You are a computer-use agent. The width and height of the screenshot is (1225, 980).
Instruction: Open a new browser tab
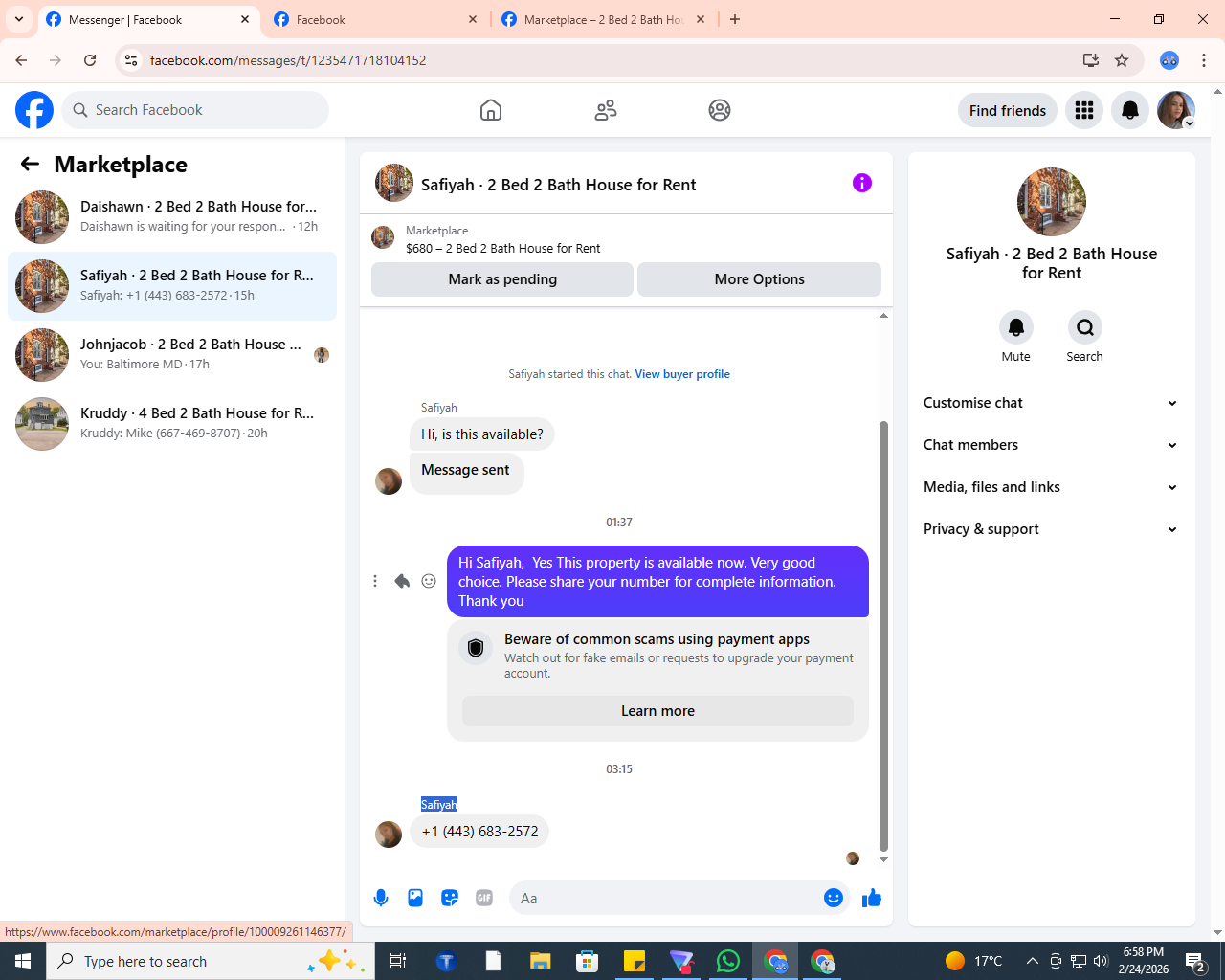735,19
